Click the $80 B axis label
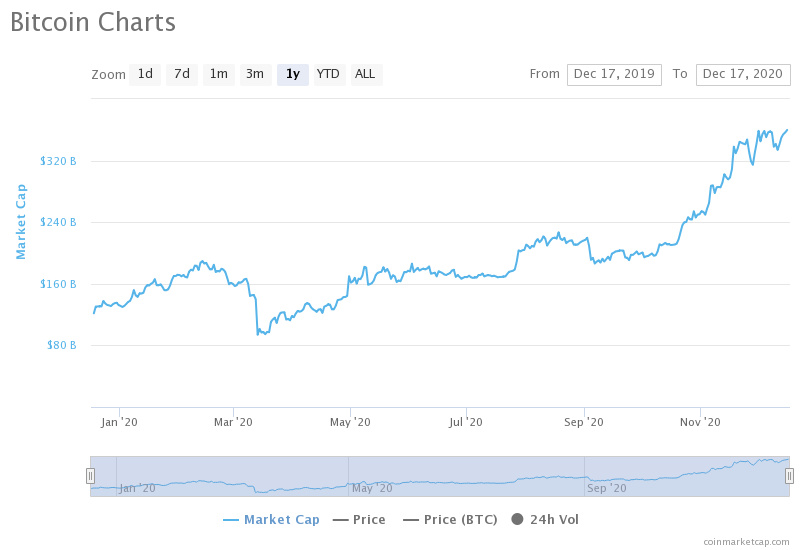Screen dimensions: 800x550 coord(62,345)
